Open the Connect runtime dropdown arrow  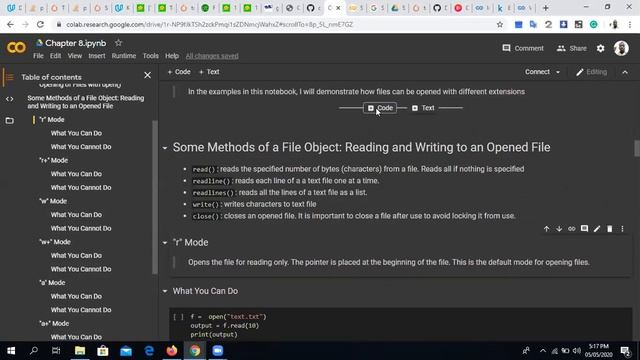[x=558, y=72]
